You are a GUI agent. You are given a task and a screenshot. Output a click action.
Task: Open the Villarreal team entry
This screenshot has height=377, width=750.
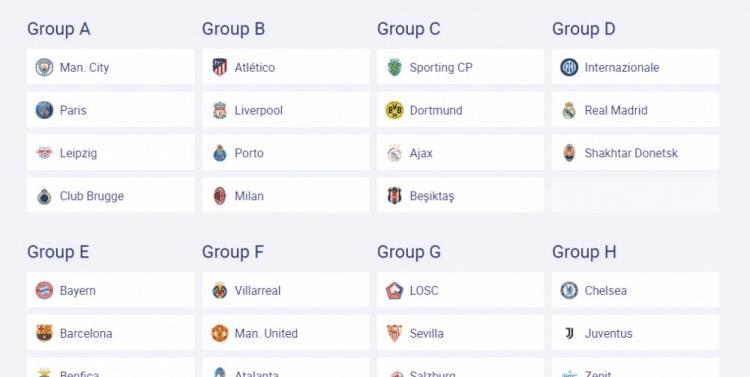286,290
